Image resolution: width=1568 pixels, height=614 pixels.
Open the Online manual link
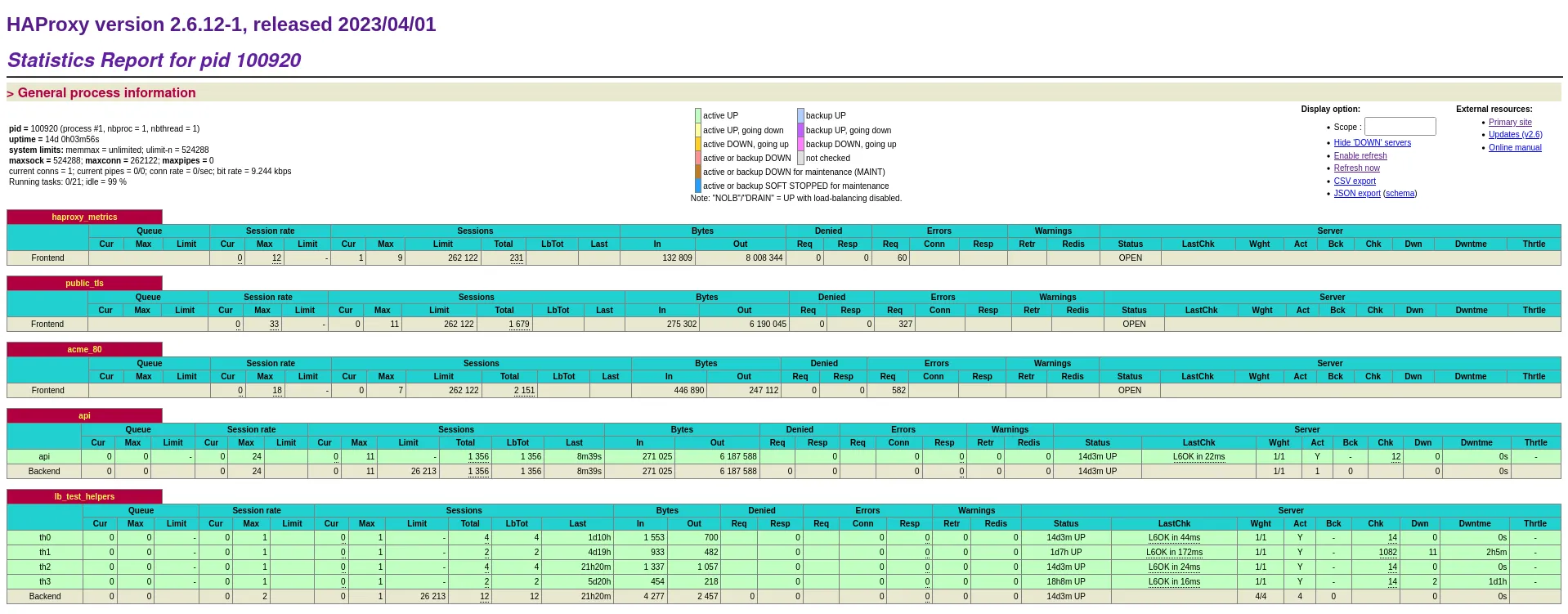1515,148
